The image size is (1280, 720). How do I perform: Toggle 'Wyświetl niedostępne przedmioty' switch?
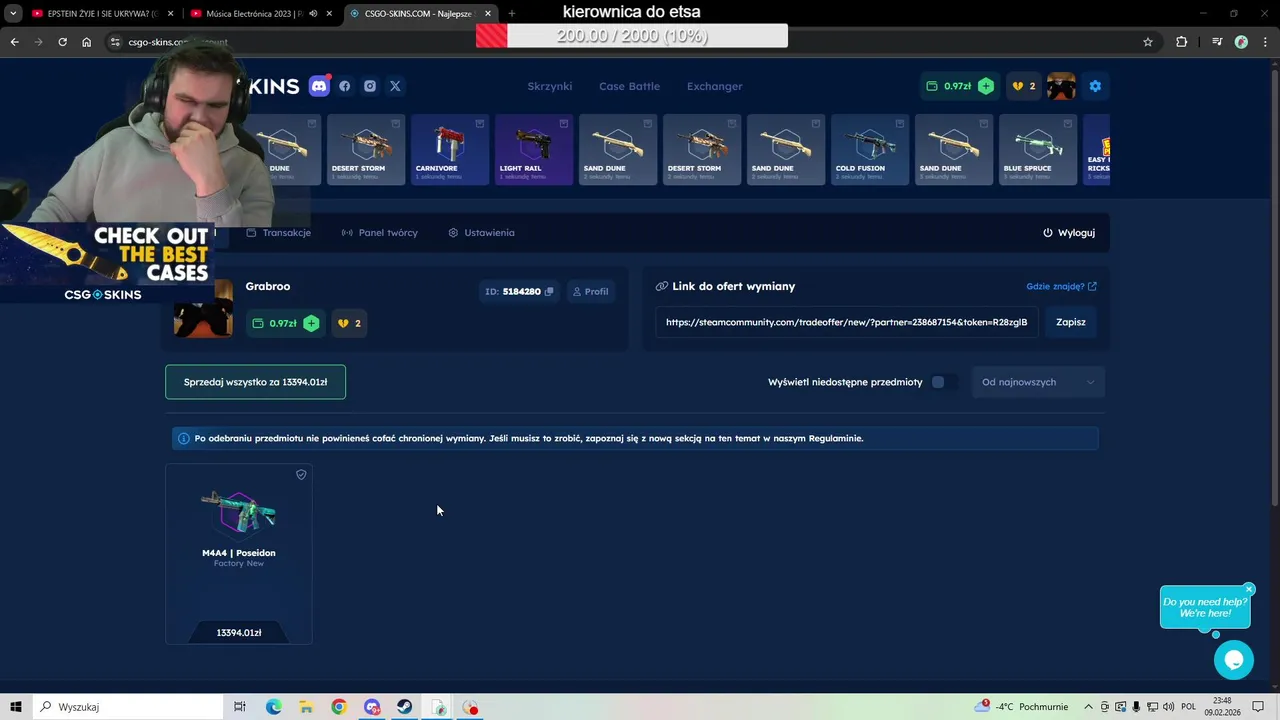tap(943, 382)
